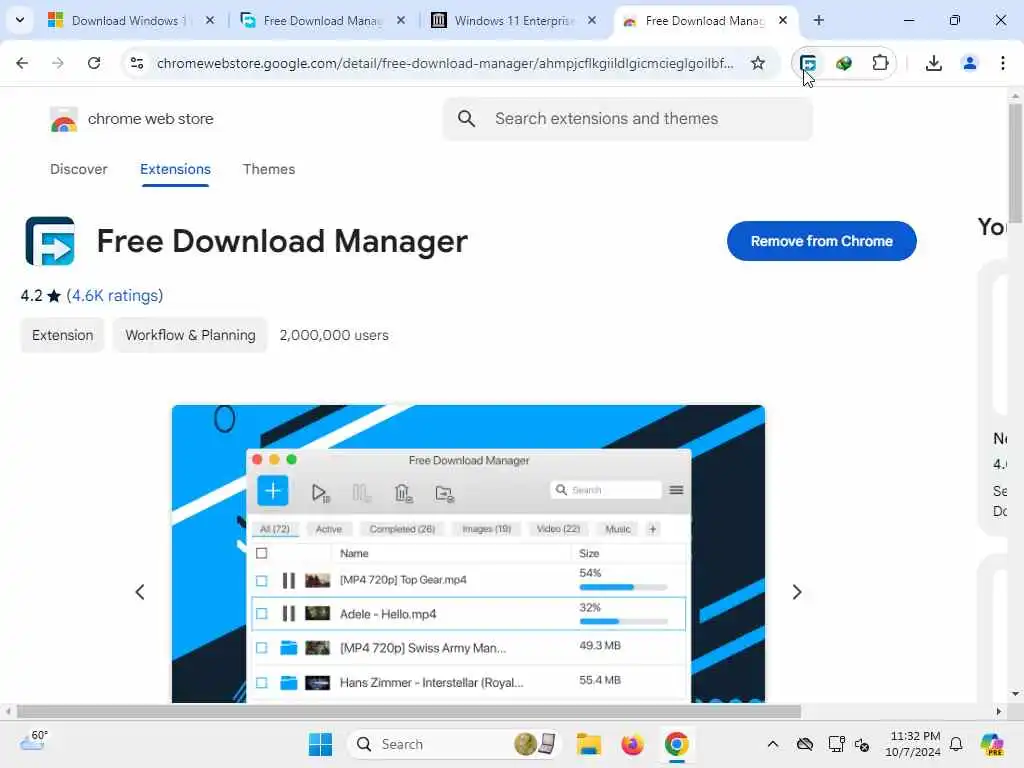
Task: Click the muted volume tray icon
Action: tap(861, 744)
